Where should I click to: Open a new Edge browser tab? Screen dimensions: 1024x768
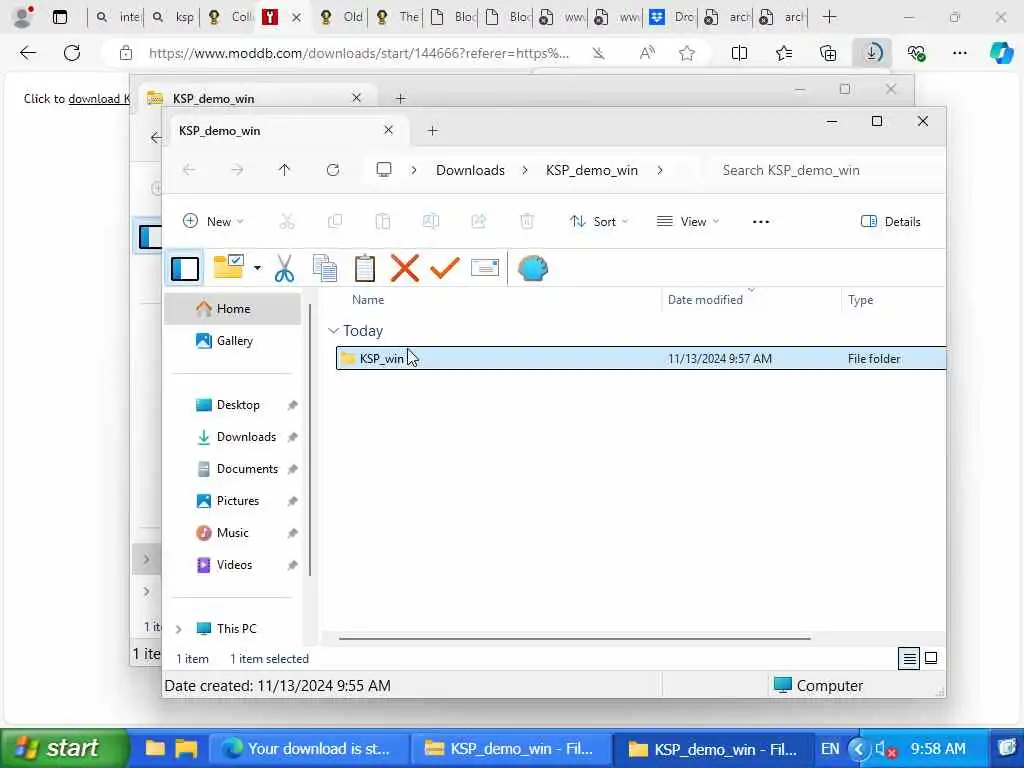(829, 17)
